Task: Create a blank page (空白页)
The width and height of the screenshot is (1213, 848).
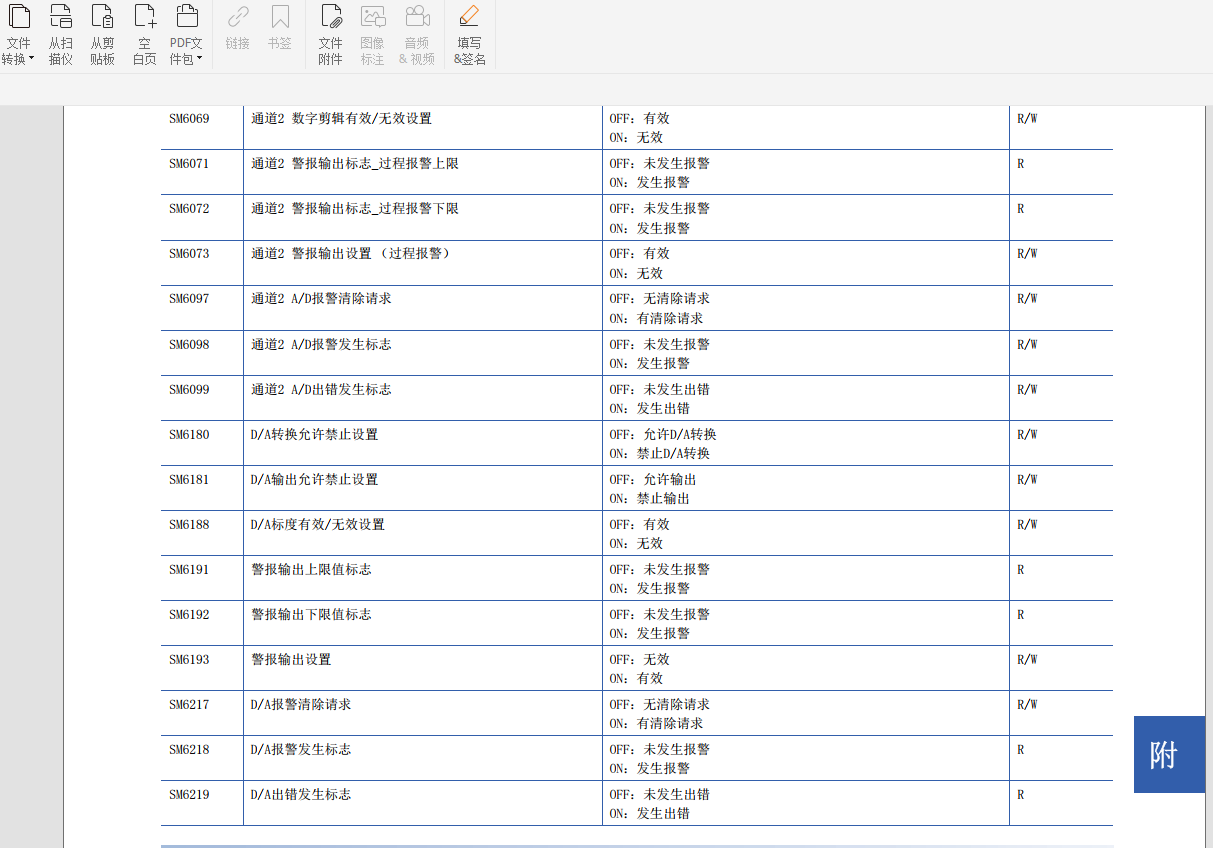Action: pos(145,17)
